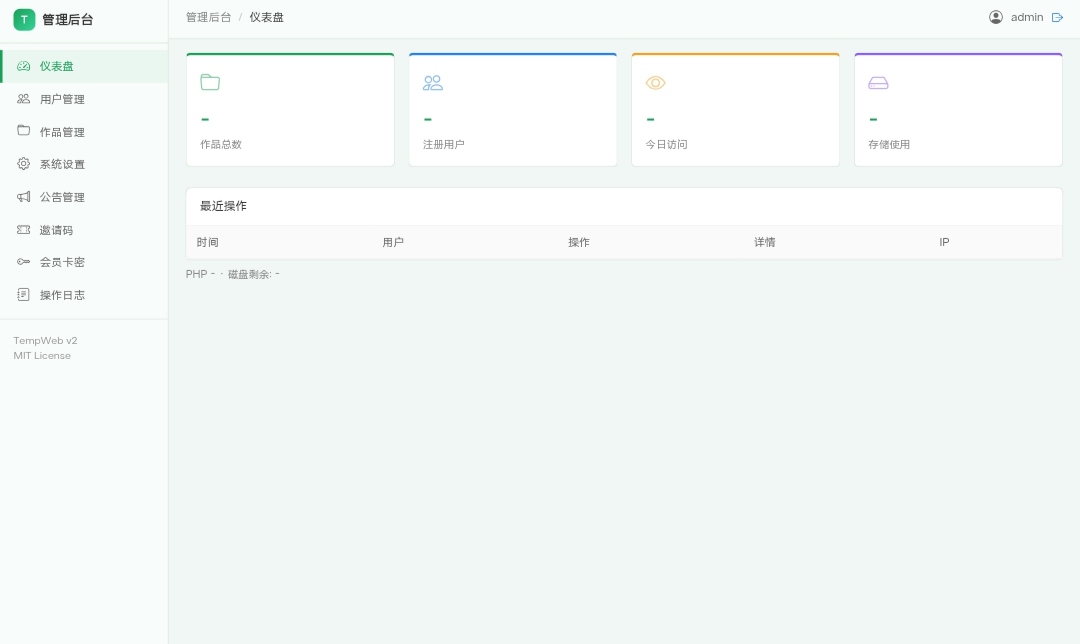Select the 作品总数 stat card label

221,144
